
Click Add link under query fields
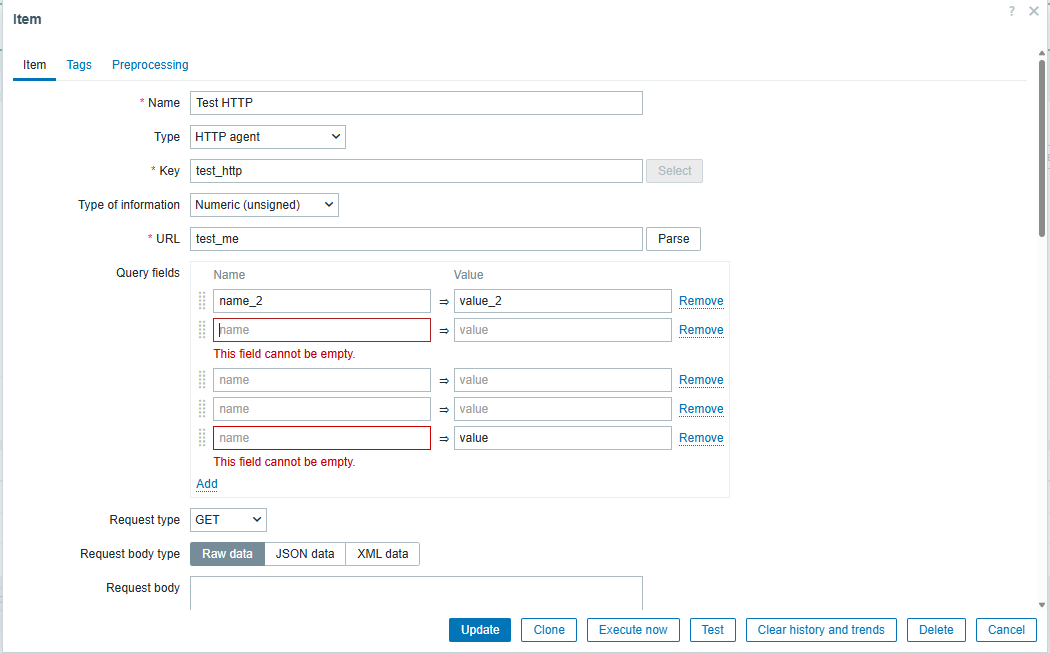(206, 484)
